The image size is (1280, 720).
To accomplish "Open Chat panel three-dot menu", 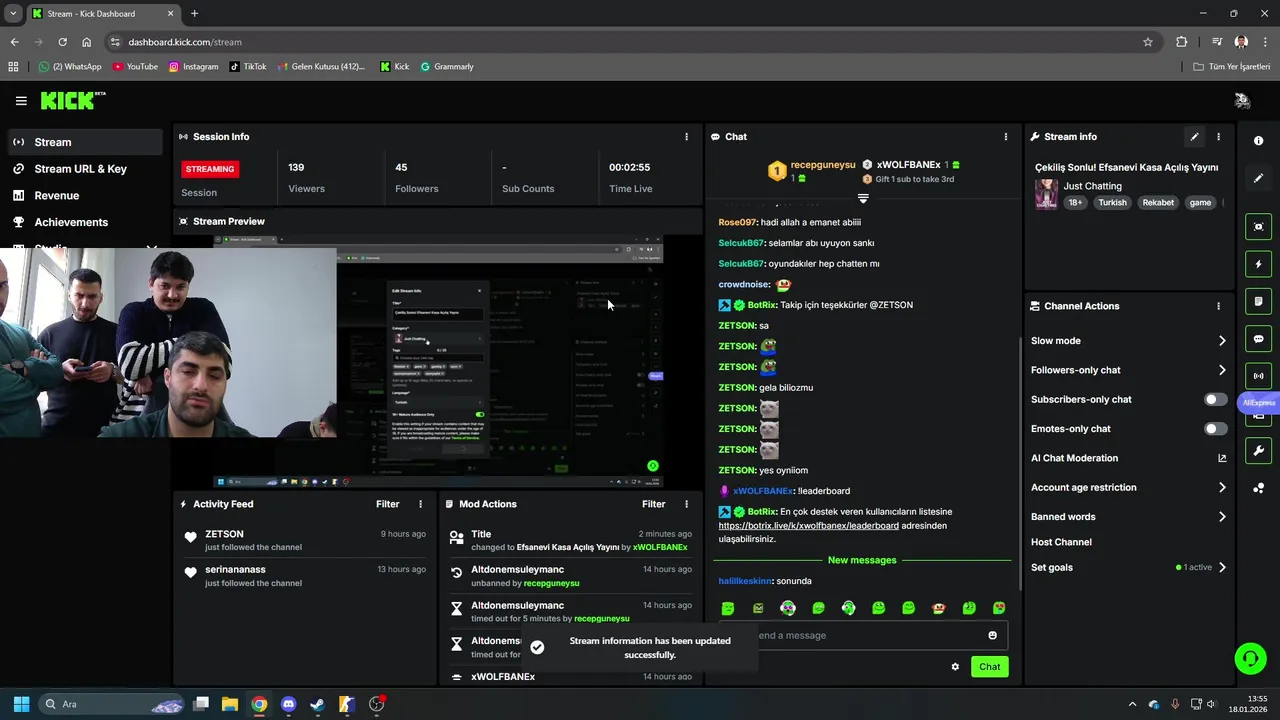I will click(1006, 137).
